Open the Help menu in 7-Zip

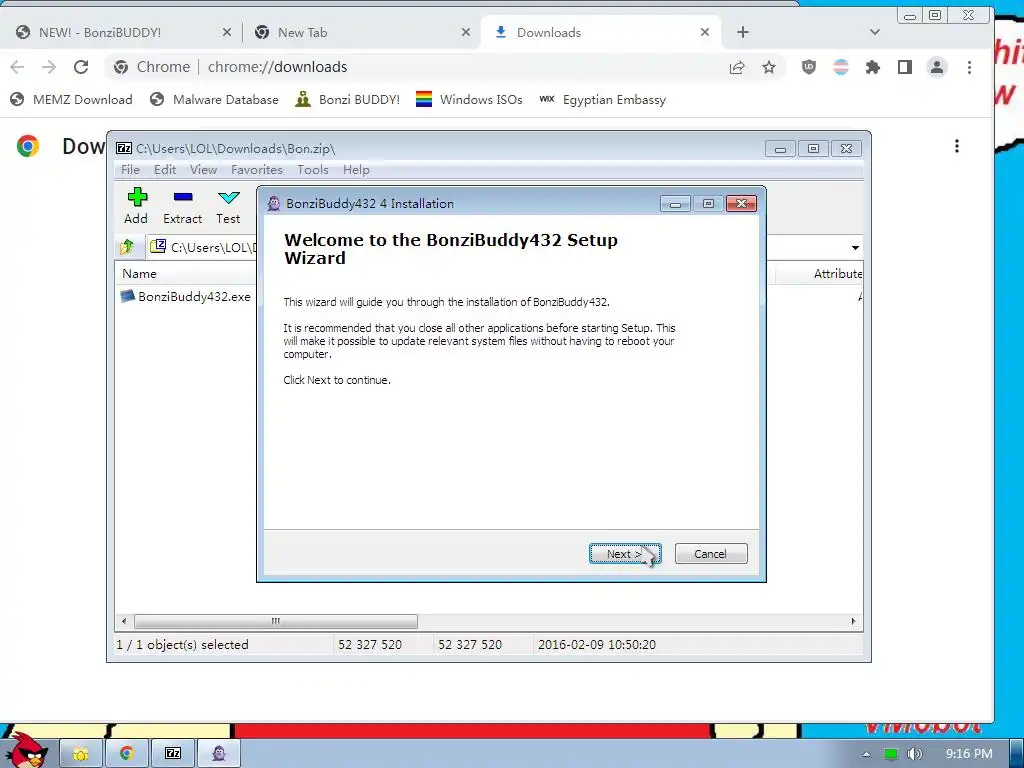[356, 170]
